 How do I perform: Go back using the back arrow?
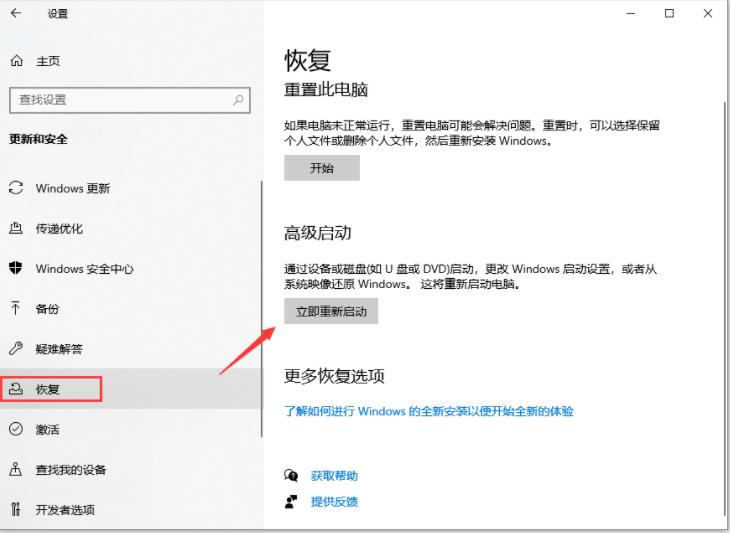click(x=16, y=13)
